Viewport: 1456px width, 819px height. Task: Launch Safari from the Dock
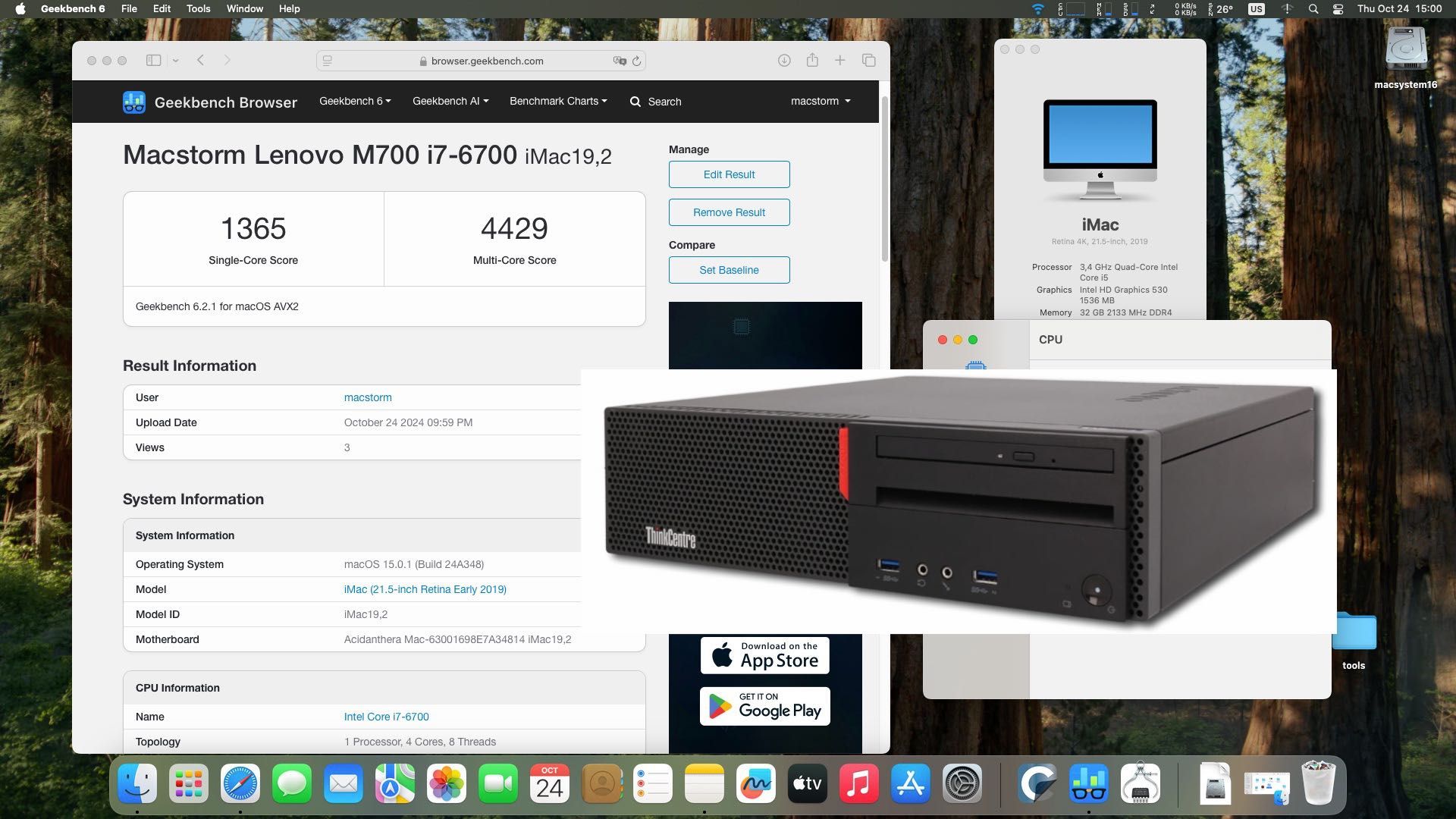(x=240, y=783)
